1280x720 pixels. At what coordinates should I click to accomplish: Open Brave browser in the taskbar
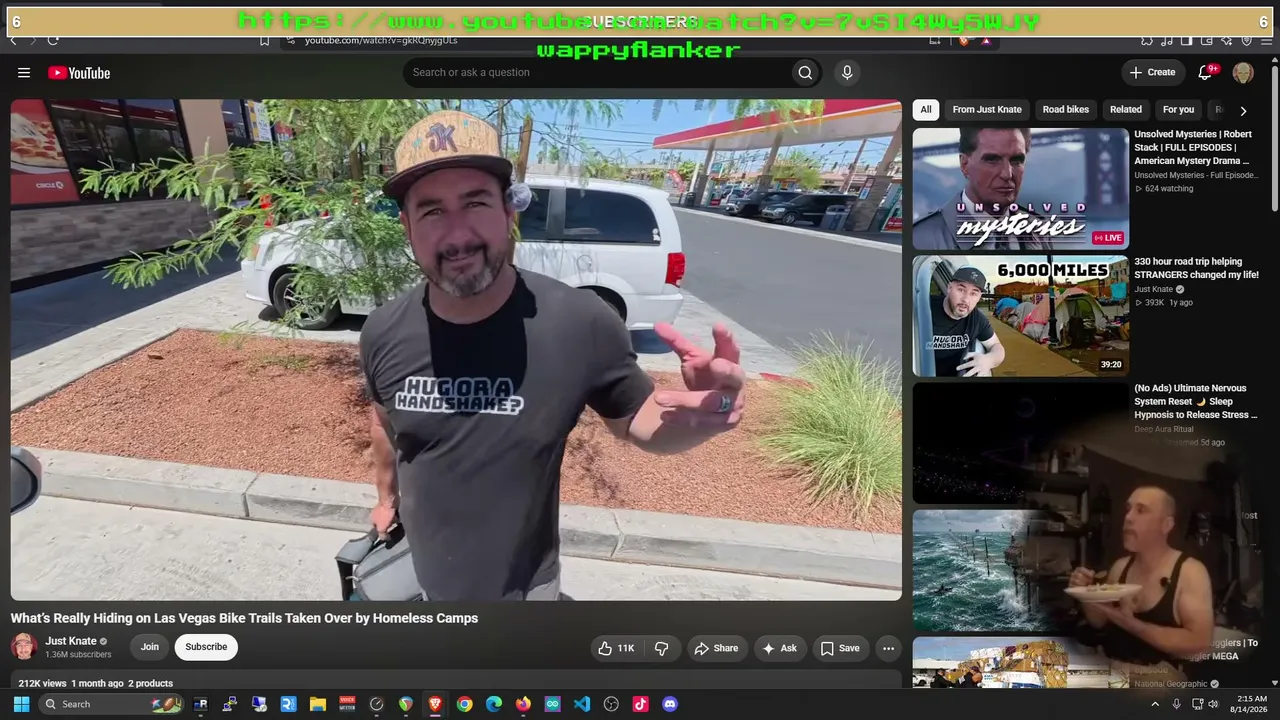pyautogui.click(x=435, y=704)
